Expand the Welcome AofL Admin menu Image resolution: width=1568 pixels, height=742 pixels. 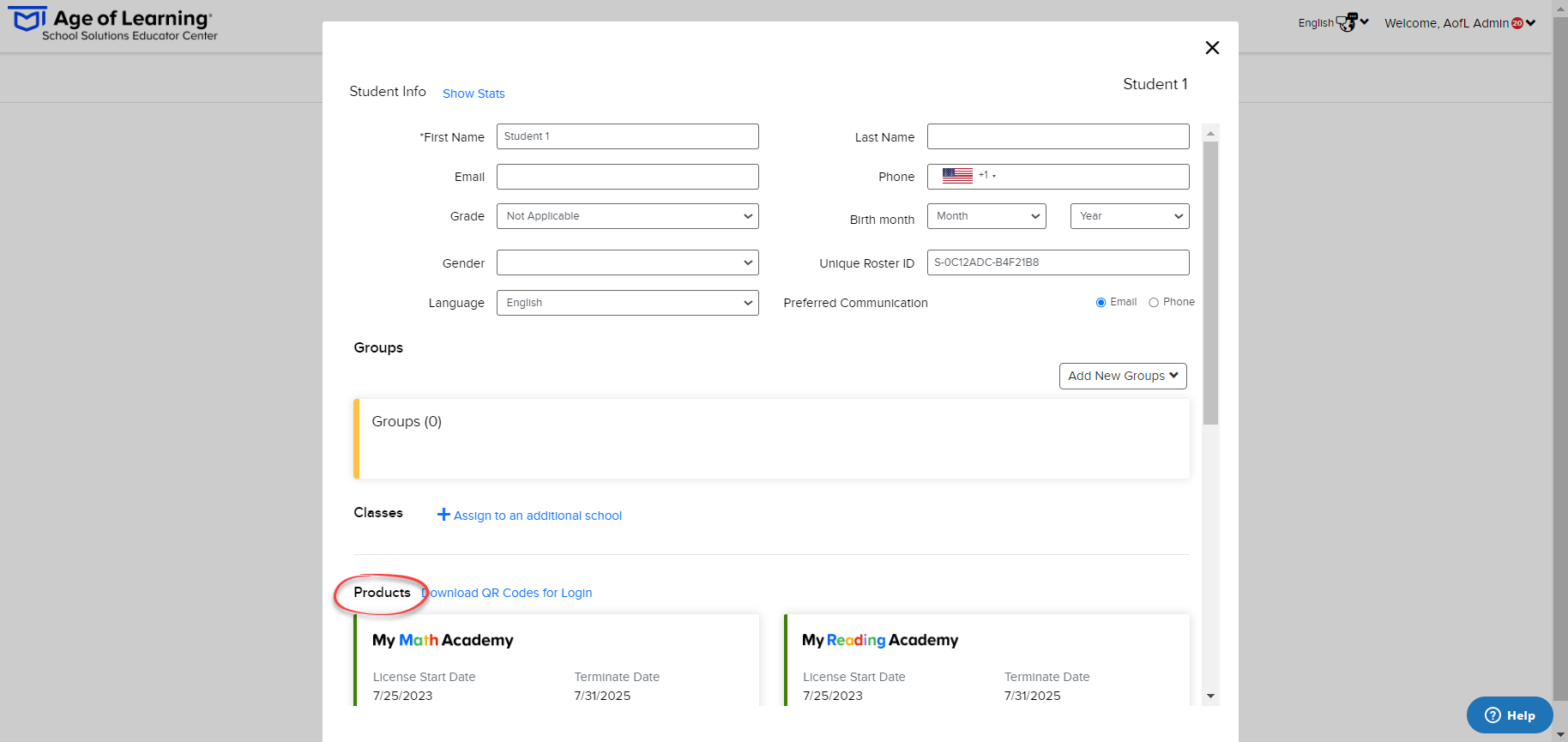tap(1460, 23)
